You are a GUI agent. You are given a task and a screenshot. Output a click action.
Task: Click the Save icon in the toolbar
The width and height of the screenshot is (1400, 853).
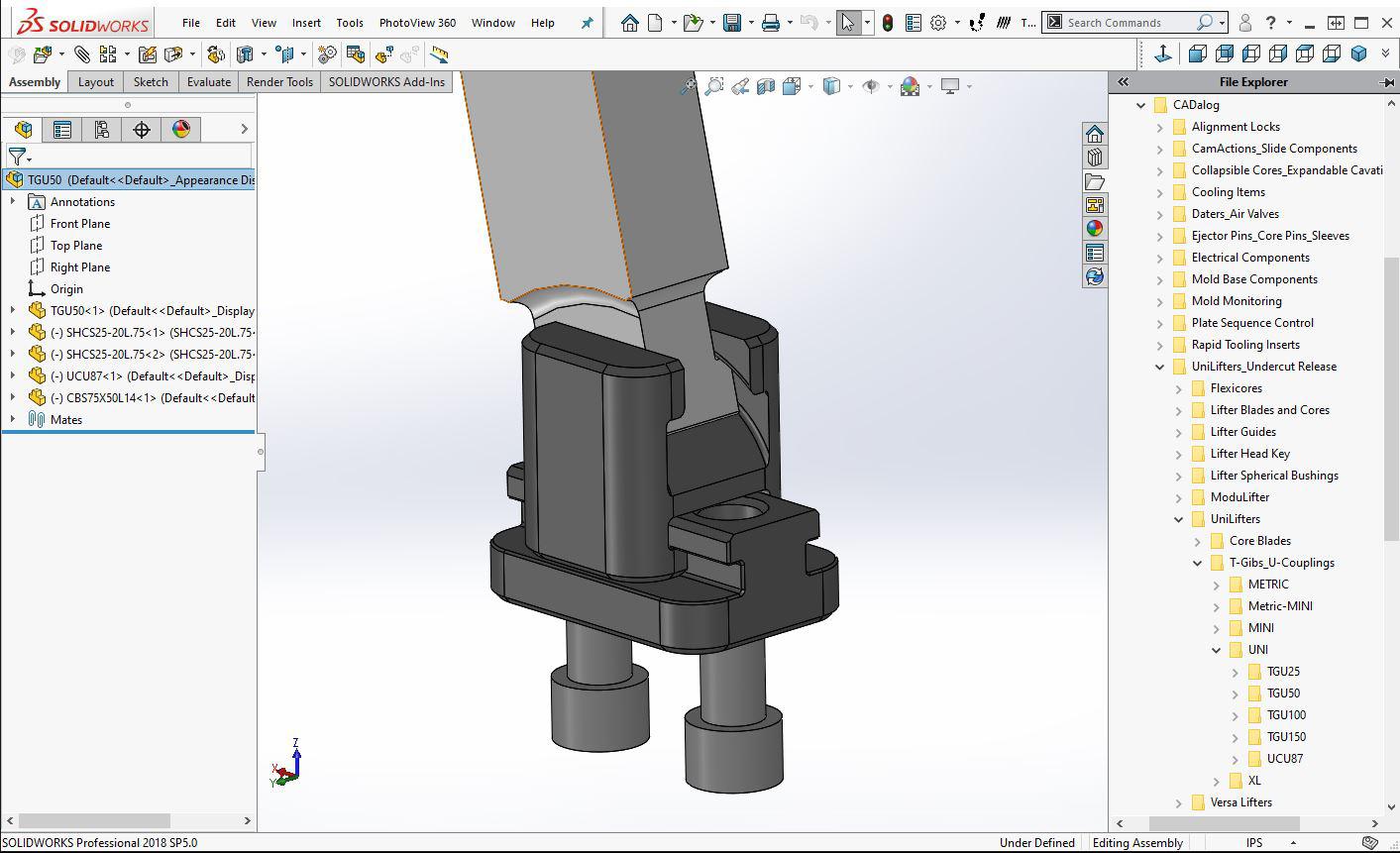[732, 23]
